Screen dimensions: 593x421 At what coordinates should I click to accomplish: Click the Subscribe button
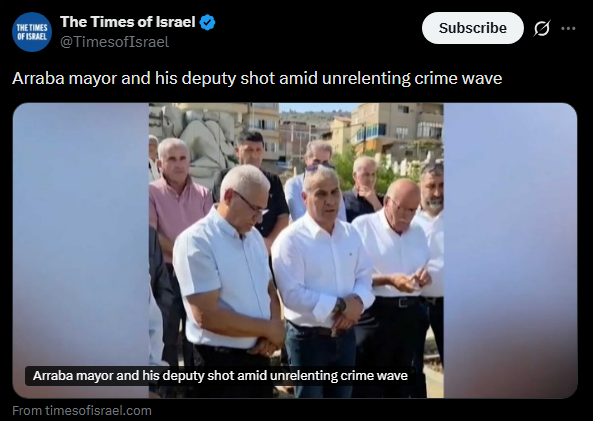coord(473,28)
